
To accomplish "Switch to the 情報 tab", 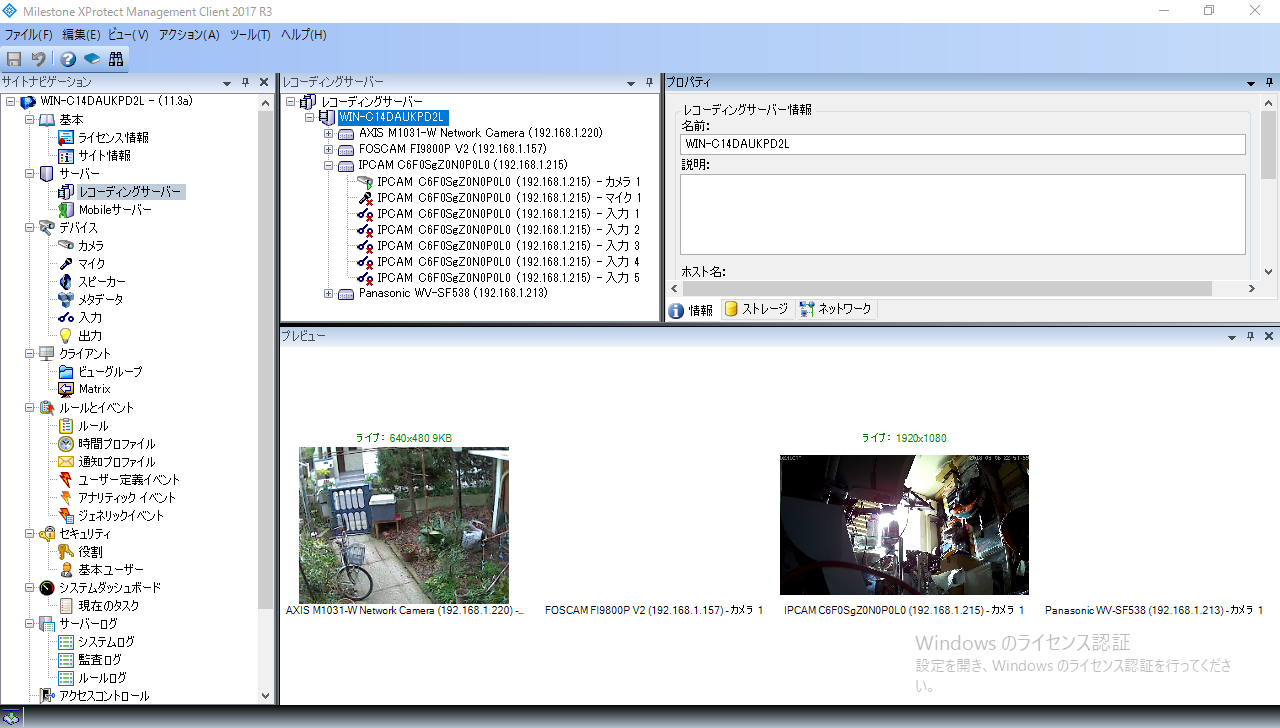I will tap(691, 310).
